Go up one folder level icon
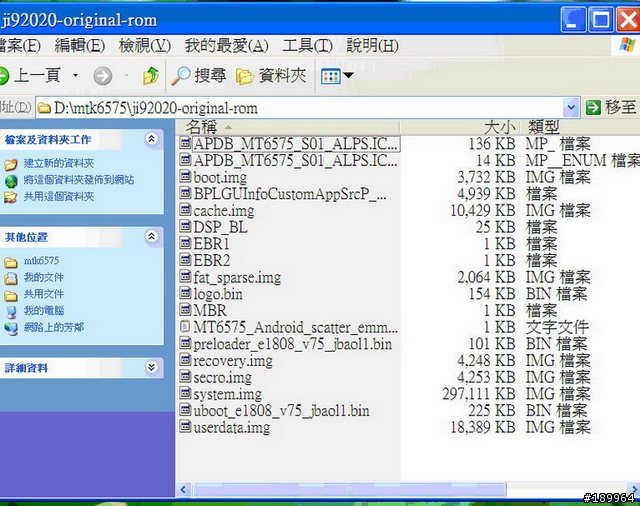The height and width of the screenshot is (506, 640). click(x=151, y=75)
